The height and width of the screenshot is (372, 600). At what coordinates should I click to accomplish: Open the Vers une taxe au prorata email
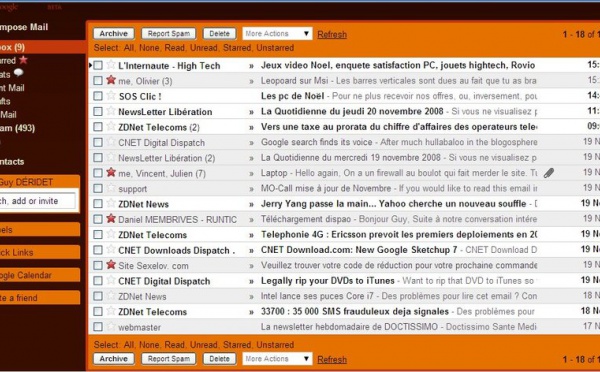(x=399, y=127)
